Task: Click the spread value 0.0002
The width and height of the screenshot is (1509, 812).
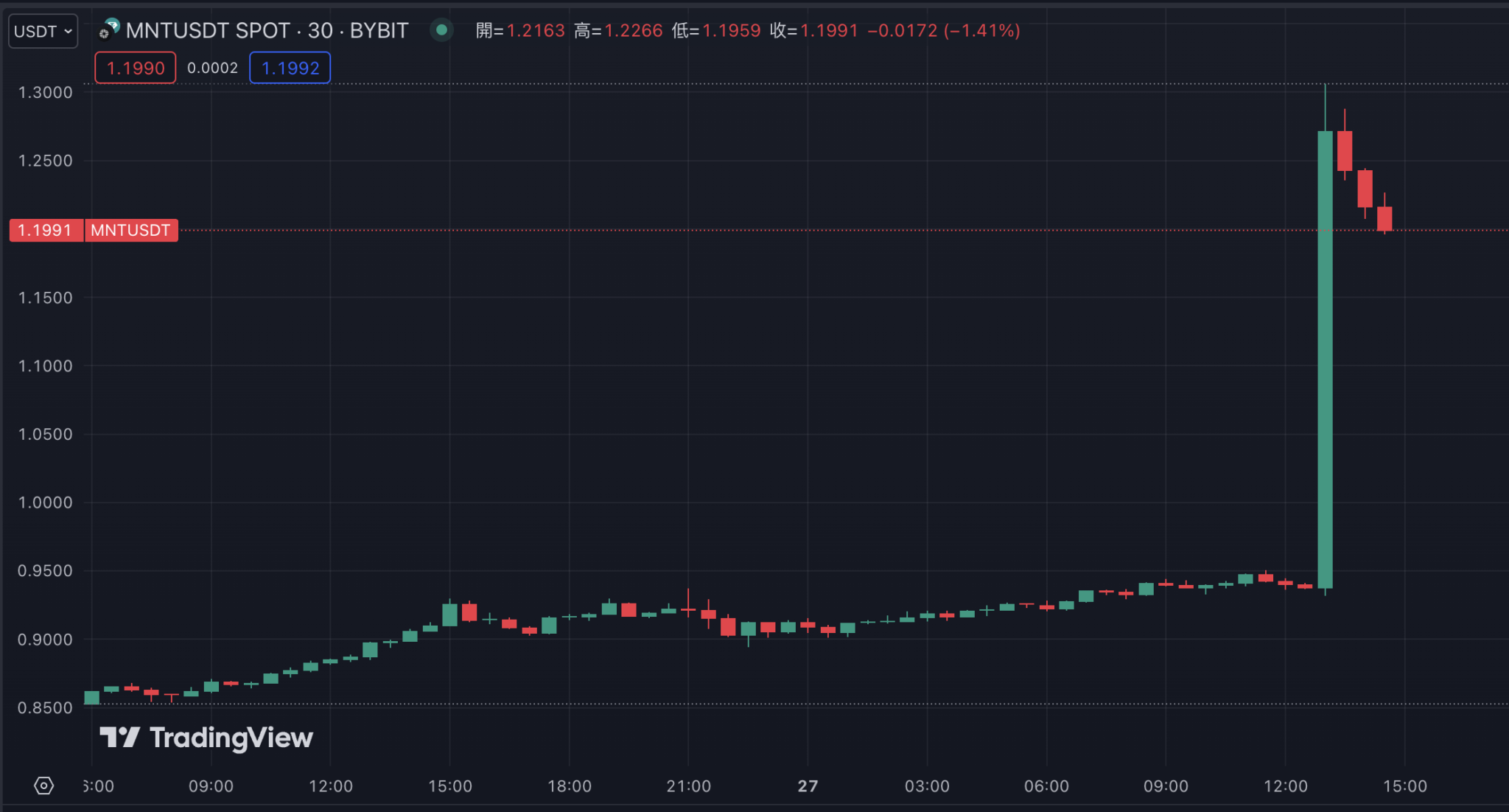Action: pos(212,67)
